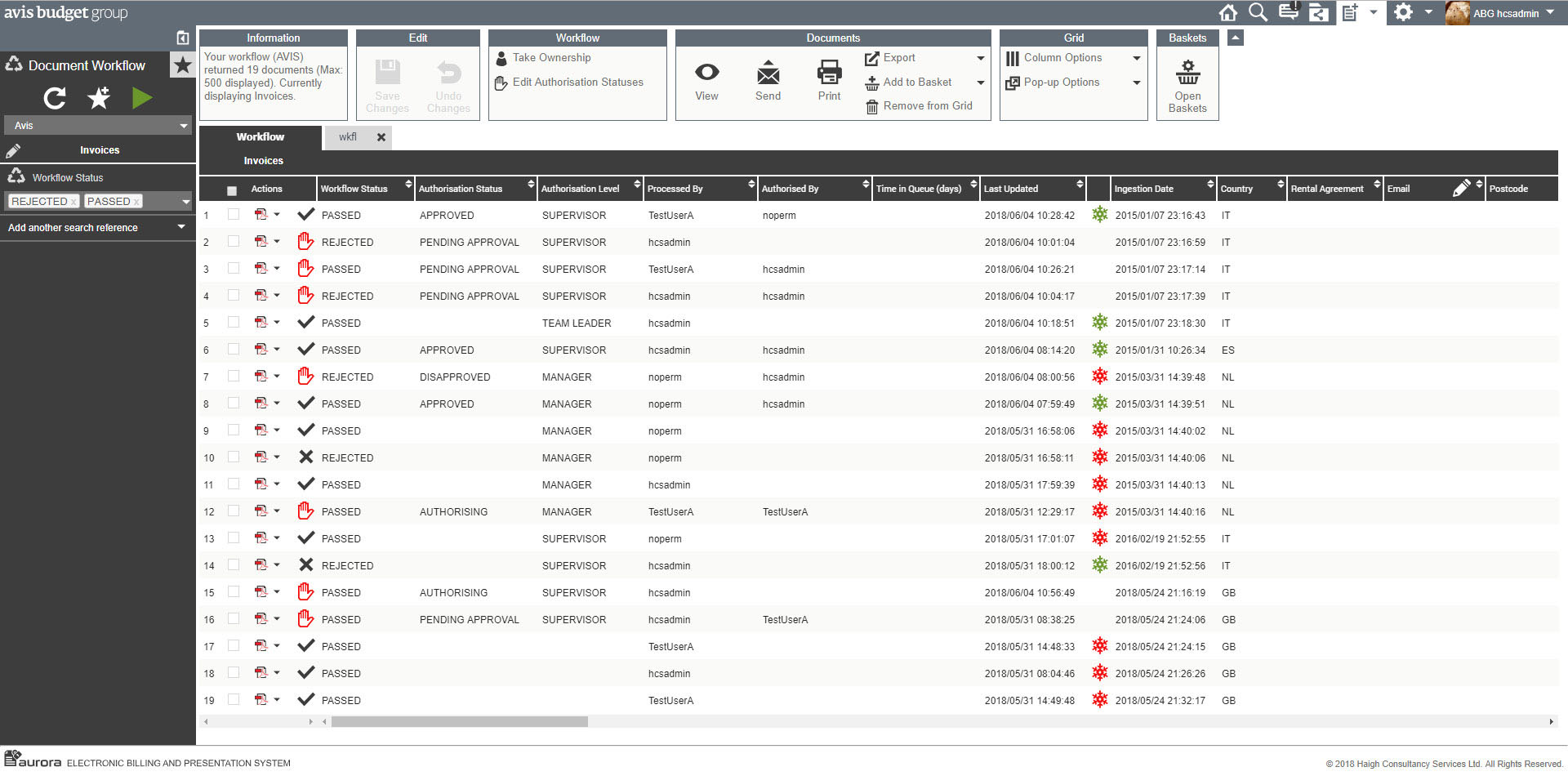Click the refresh workflow icon
The height and width of the screenshot is (776, 1568).
[x=55, y=98]
